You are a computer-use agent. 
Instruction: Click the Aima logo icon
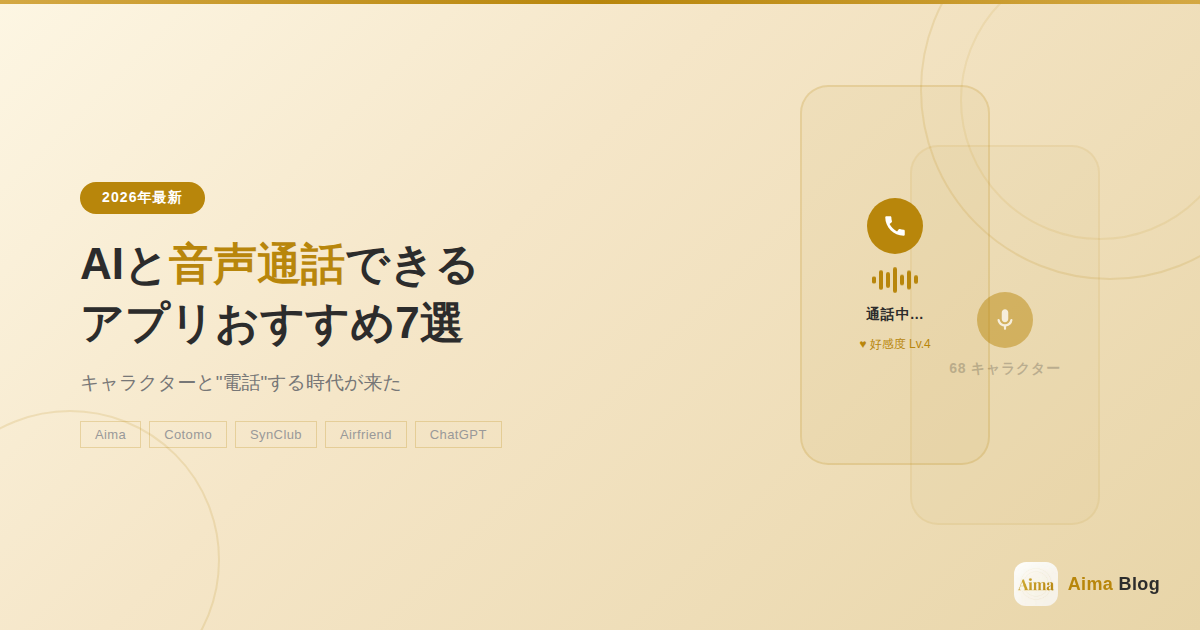click(1036, 584)
